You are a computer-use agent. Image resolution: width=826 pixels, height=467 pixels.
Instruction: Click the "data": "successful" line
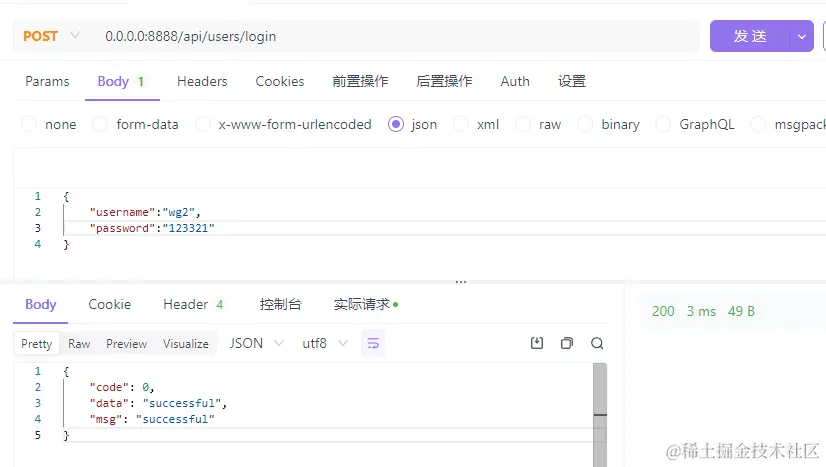[158, 403]
